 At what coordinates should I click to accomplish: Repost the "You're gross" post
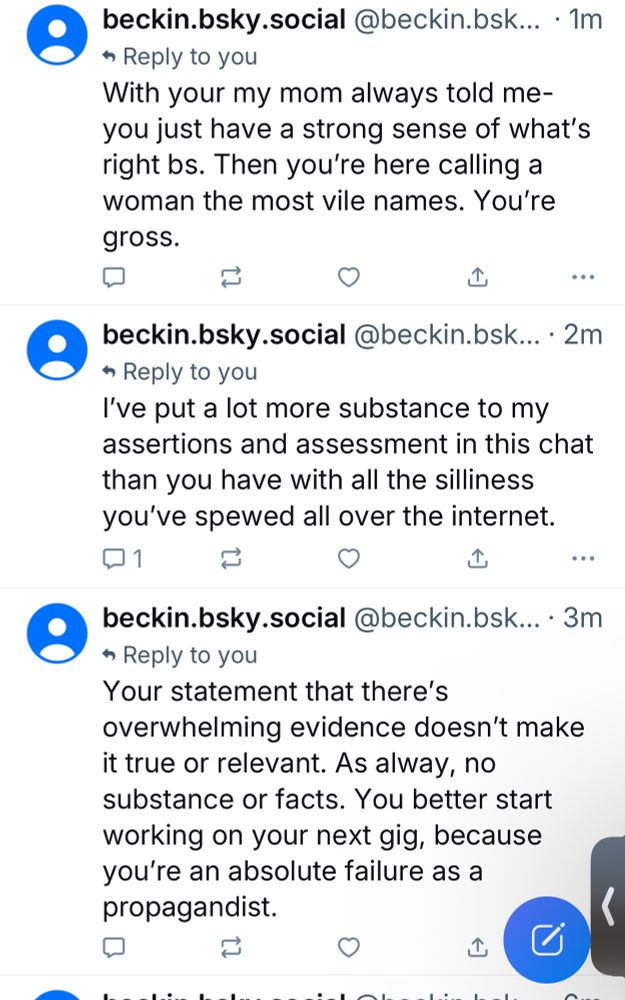(x=231, y=276)
